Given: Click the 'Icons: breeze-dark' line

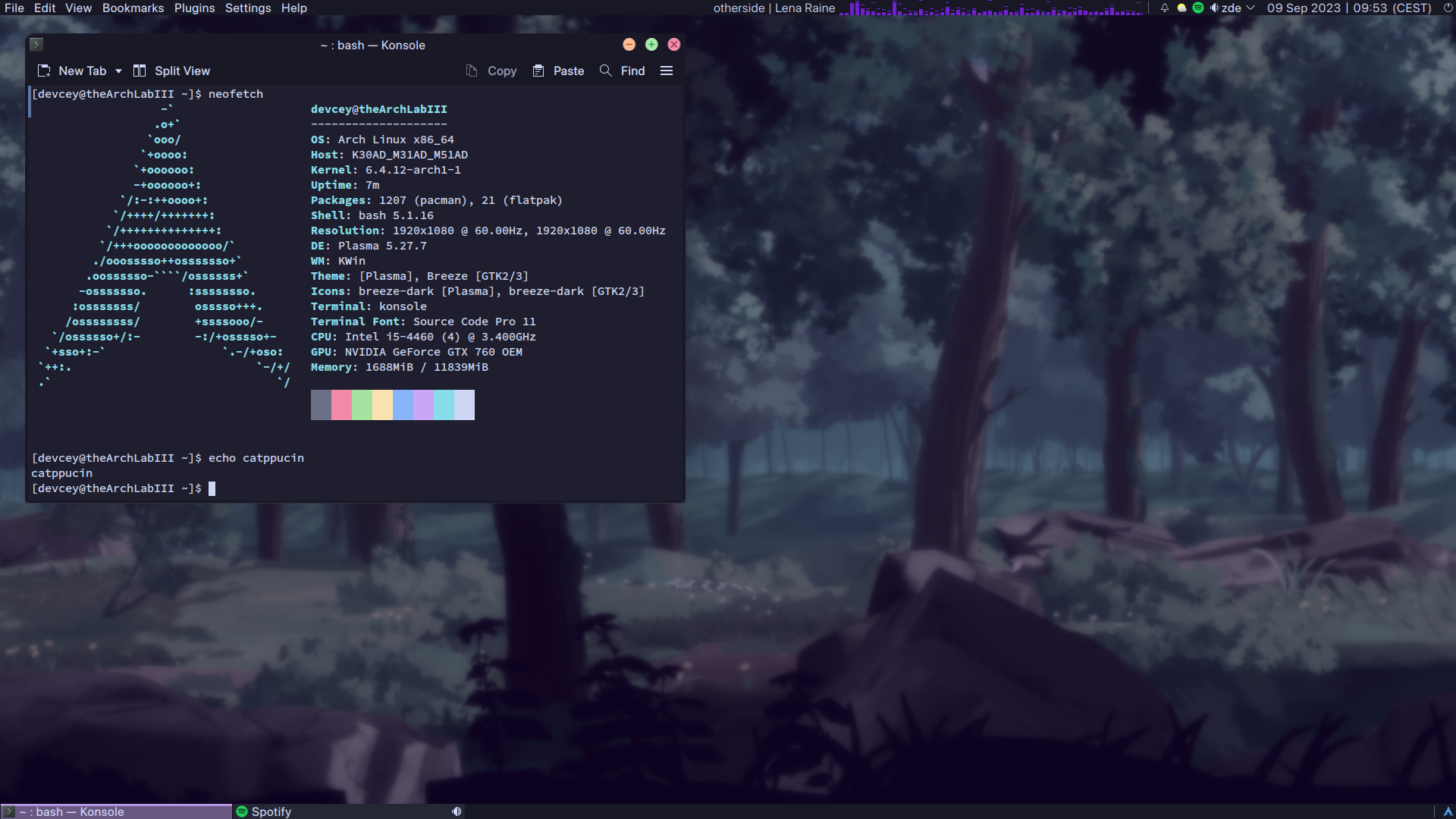Looking at the screenshot, I should click(x=477, y=291).
